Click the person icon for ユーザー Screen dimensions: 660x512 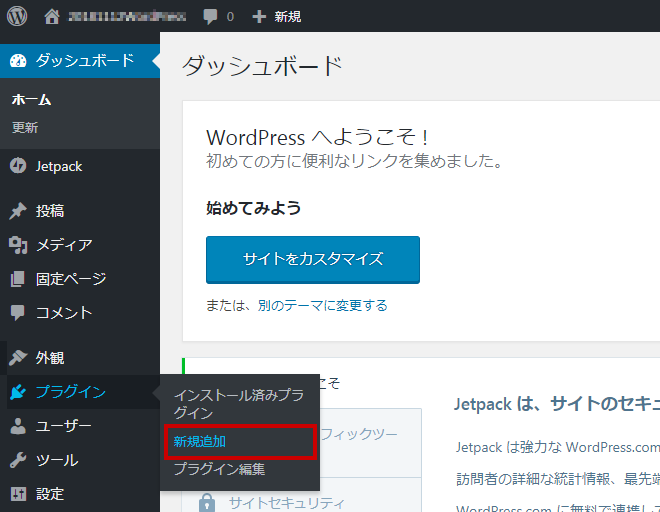tap(18, 426)
